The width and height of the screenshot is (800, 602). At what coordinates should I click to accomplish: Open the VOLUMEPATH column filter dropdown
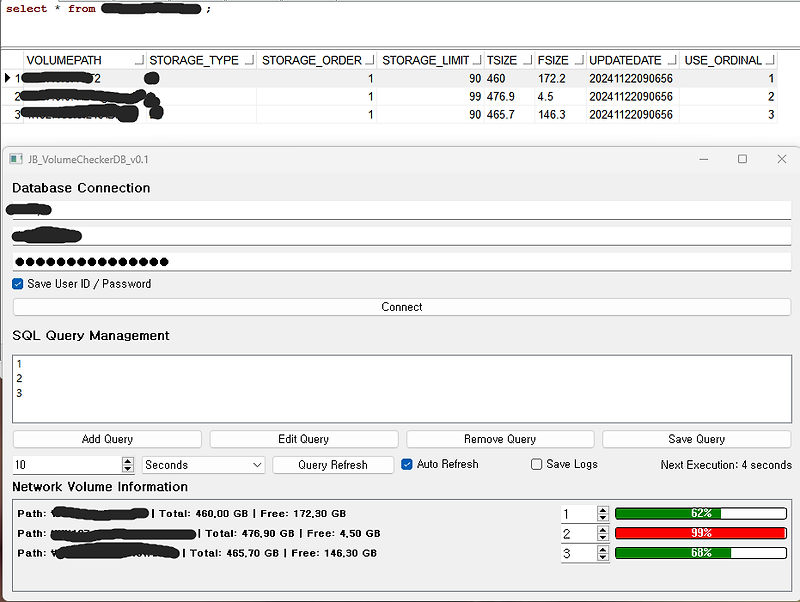point(139,61)
